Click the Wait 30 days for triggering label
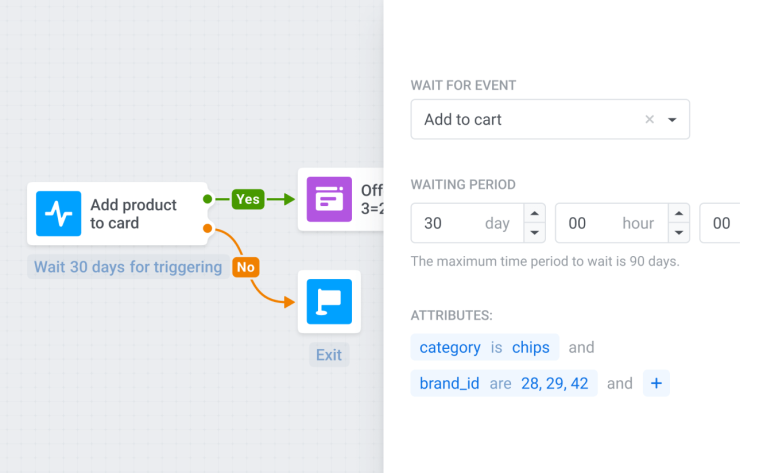Image resolution: width=767 pixels, height=473 pixels. [128, 267]
